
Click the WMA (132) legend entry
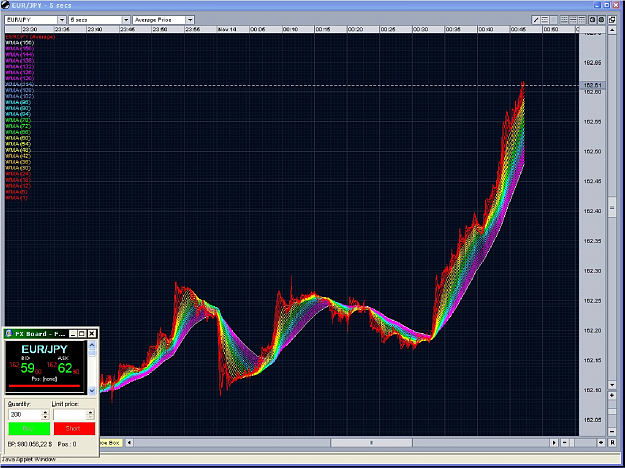[20, 67]
